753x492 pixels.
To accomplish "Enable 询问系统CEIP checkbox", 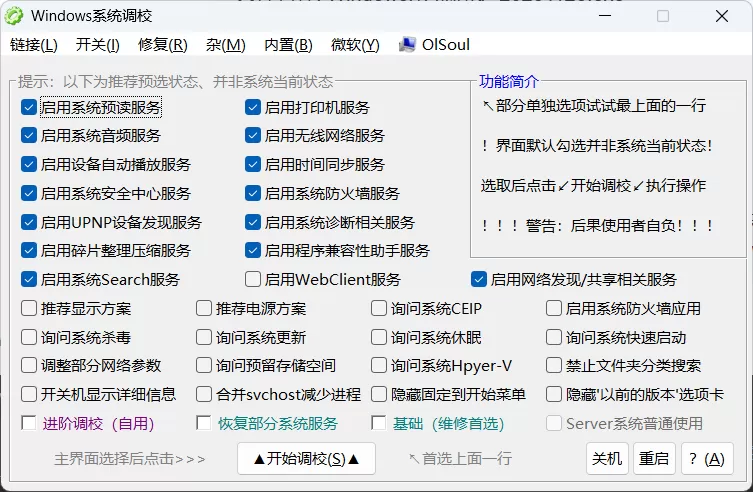I will coord(379,308).
